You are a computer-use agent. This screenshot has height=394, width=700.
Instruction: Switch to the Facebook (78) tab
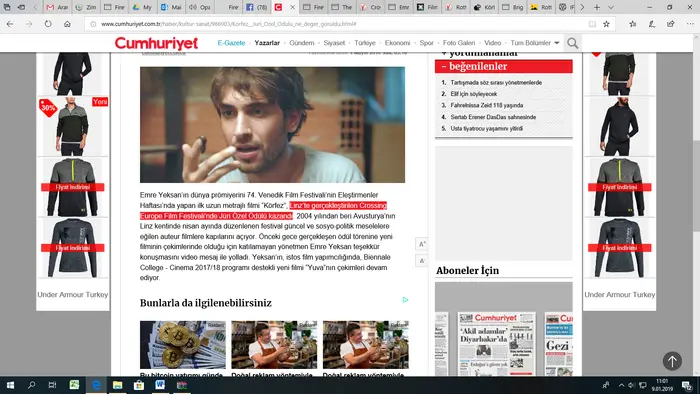pyautogui.click(x=256, y=7)
